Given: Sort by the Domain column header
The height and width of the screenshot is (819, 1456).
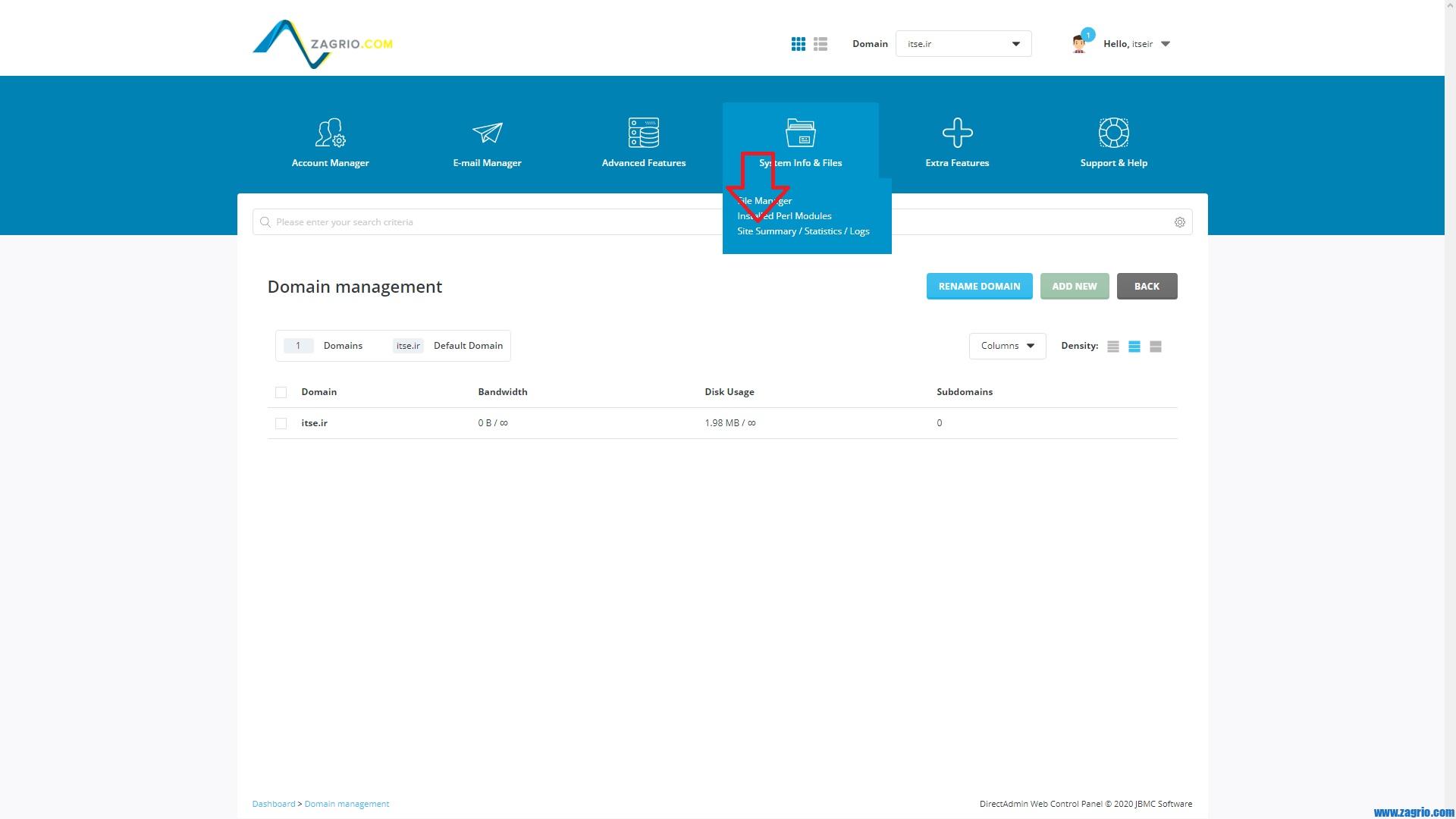Looking at the screenshot, I should 318,392.
